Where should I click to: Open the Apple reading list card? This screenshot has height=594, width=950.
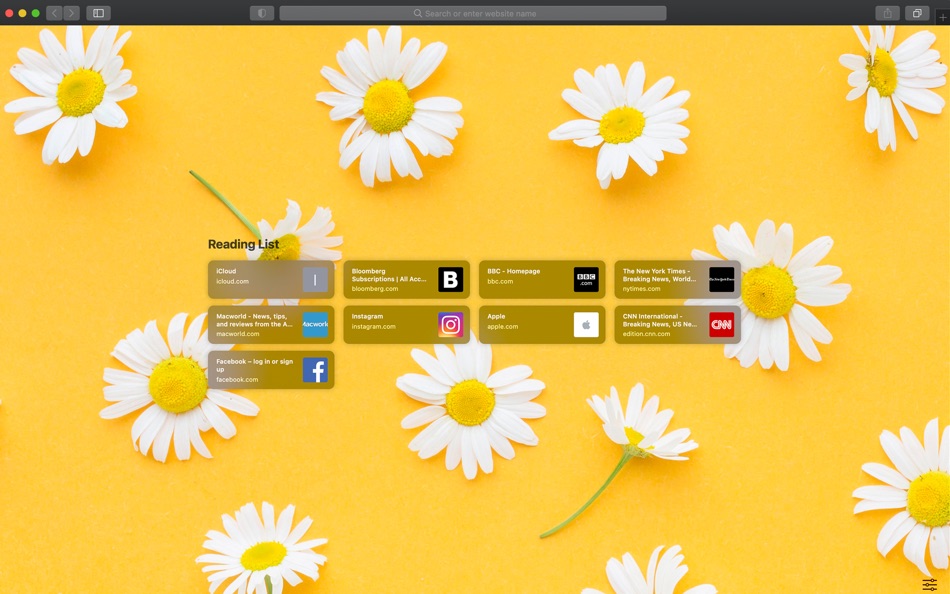[542, 324]
